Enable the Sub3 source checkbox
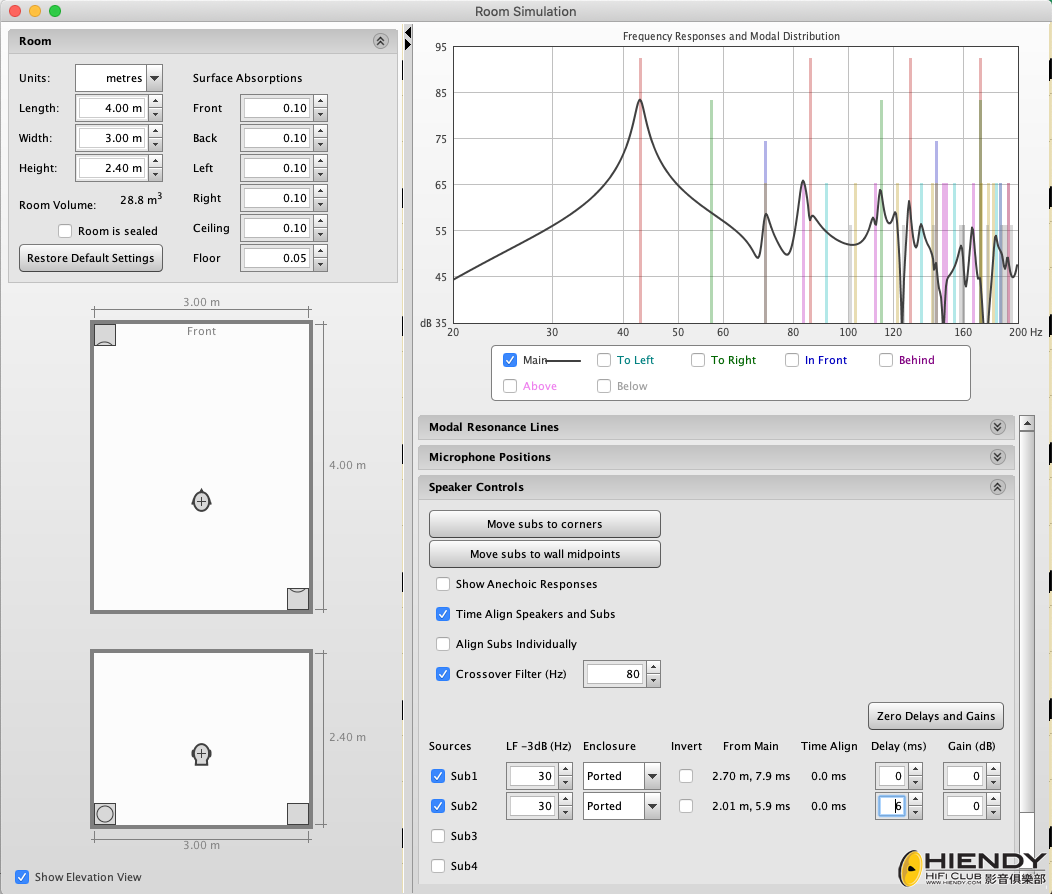The height and width of the screenshot is (894, 1052). point(438,836)
